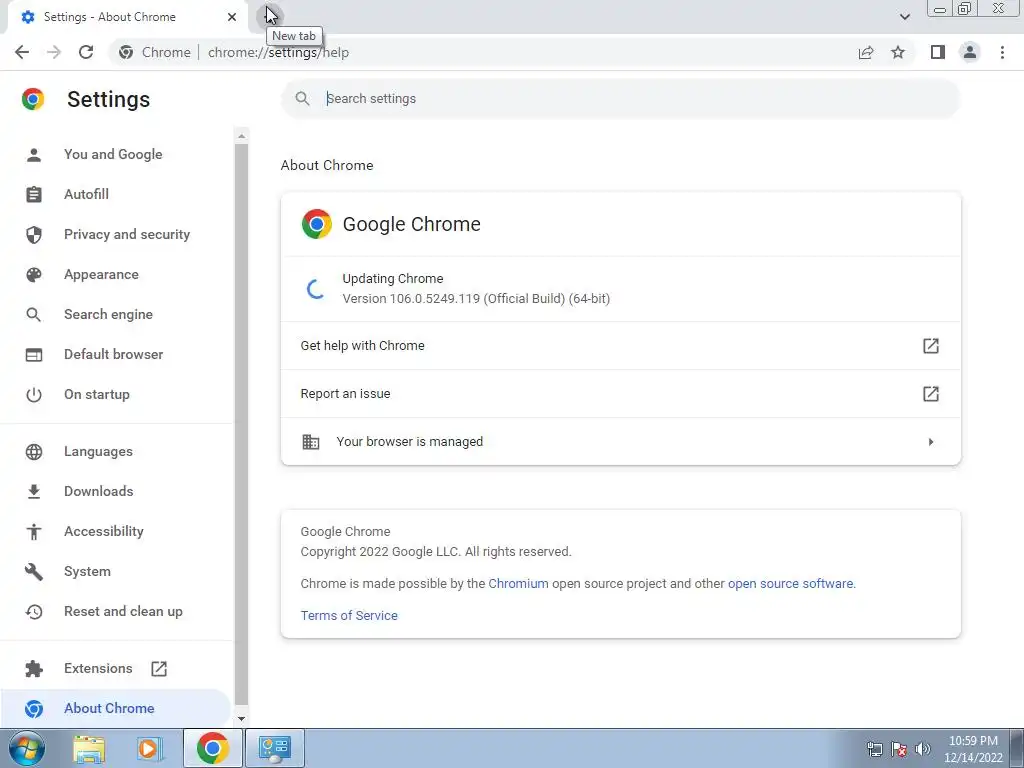
Task: Open the profile avatar menu
Action: (970, 52)
